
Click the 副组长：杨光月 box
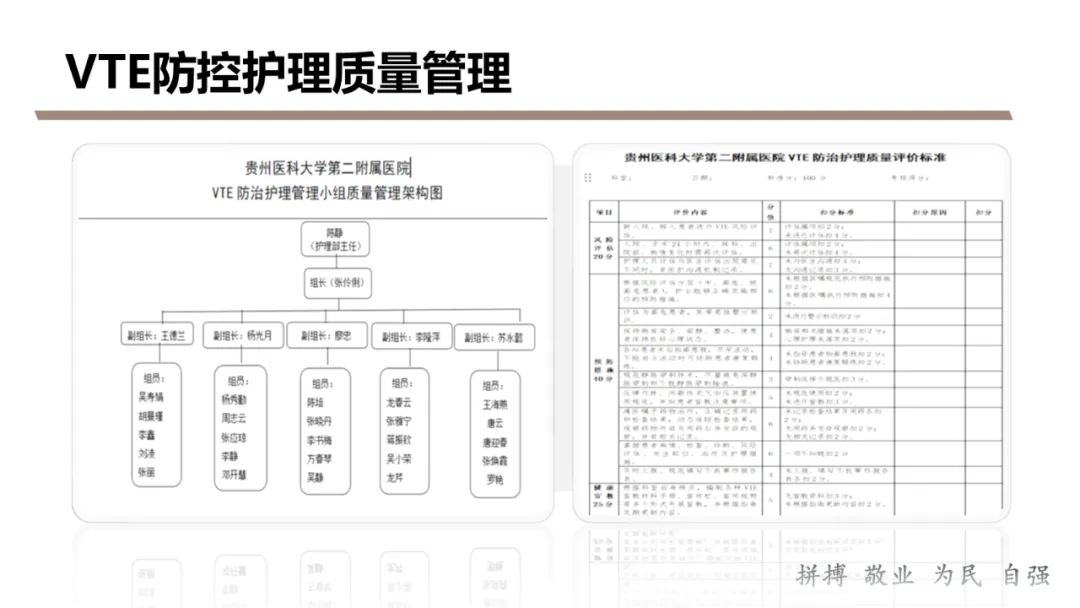242,335
